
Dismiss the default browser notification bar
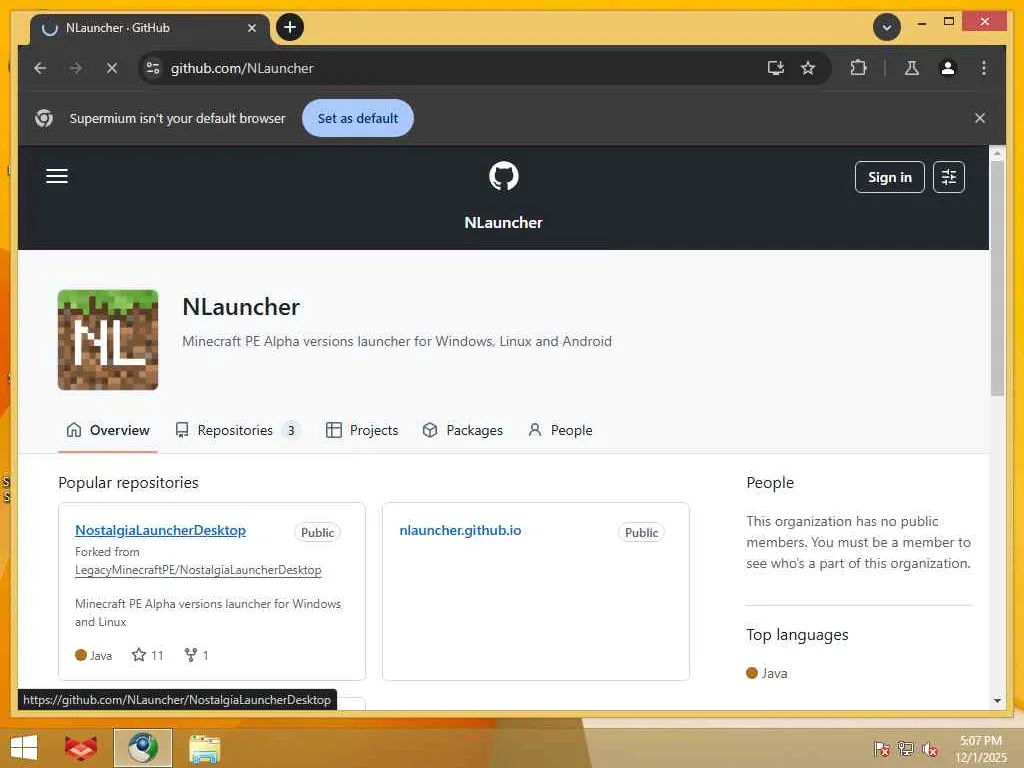click(980, 118)
